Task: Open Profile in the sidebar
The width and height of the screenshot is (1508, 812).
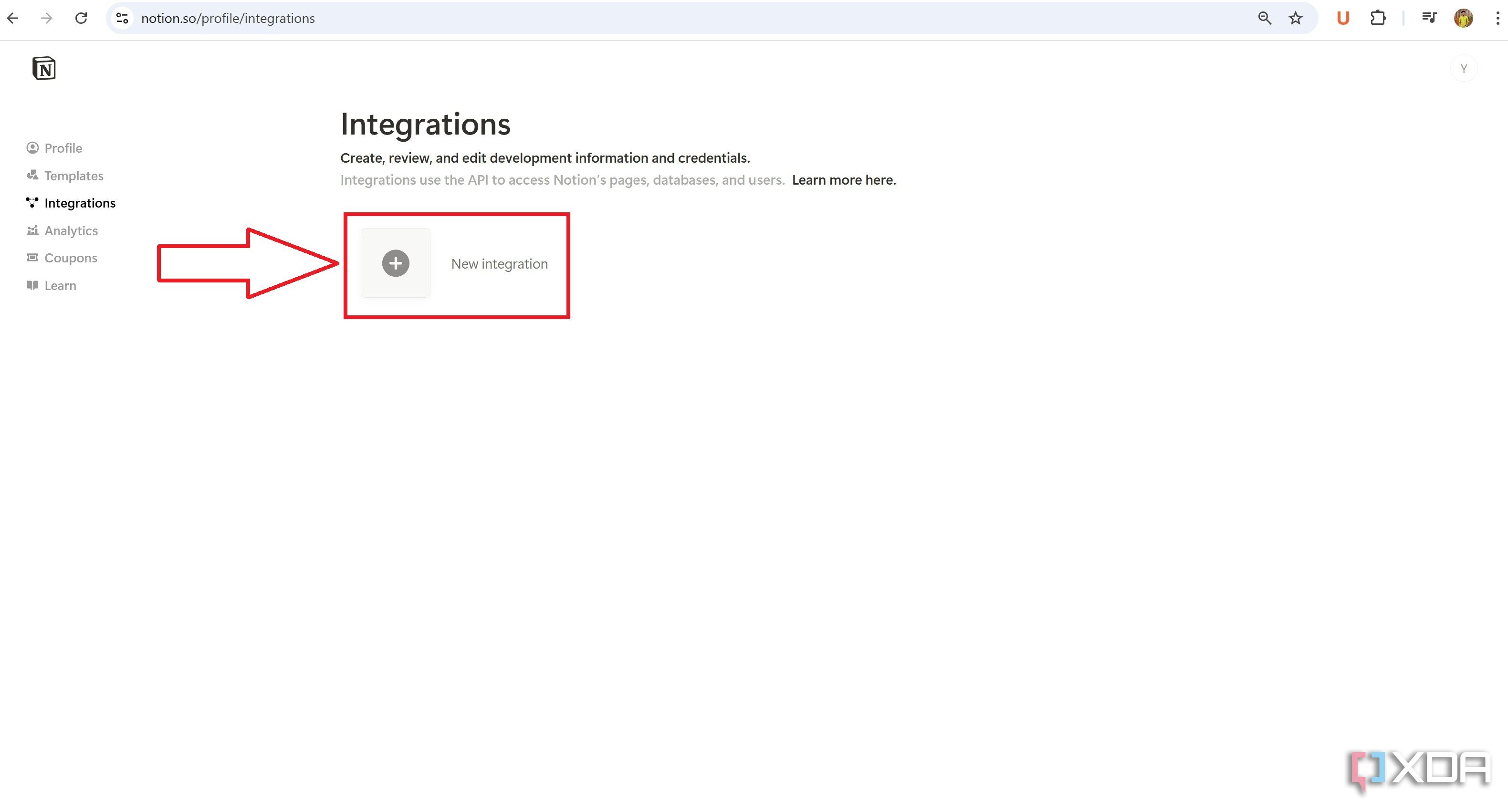Action: click(x=54, y=148)
